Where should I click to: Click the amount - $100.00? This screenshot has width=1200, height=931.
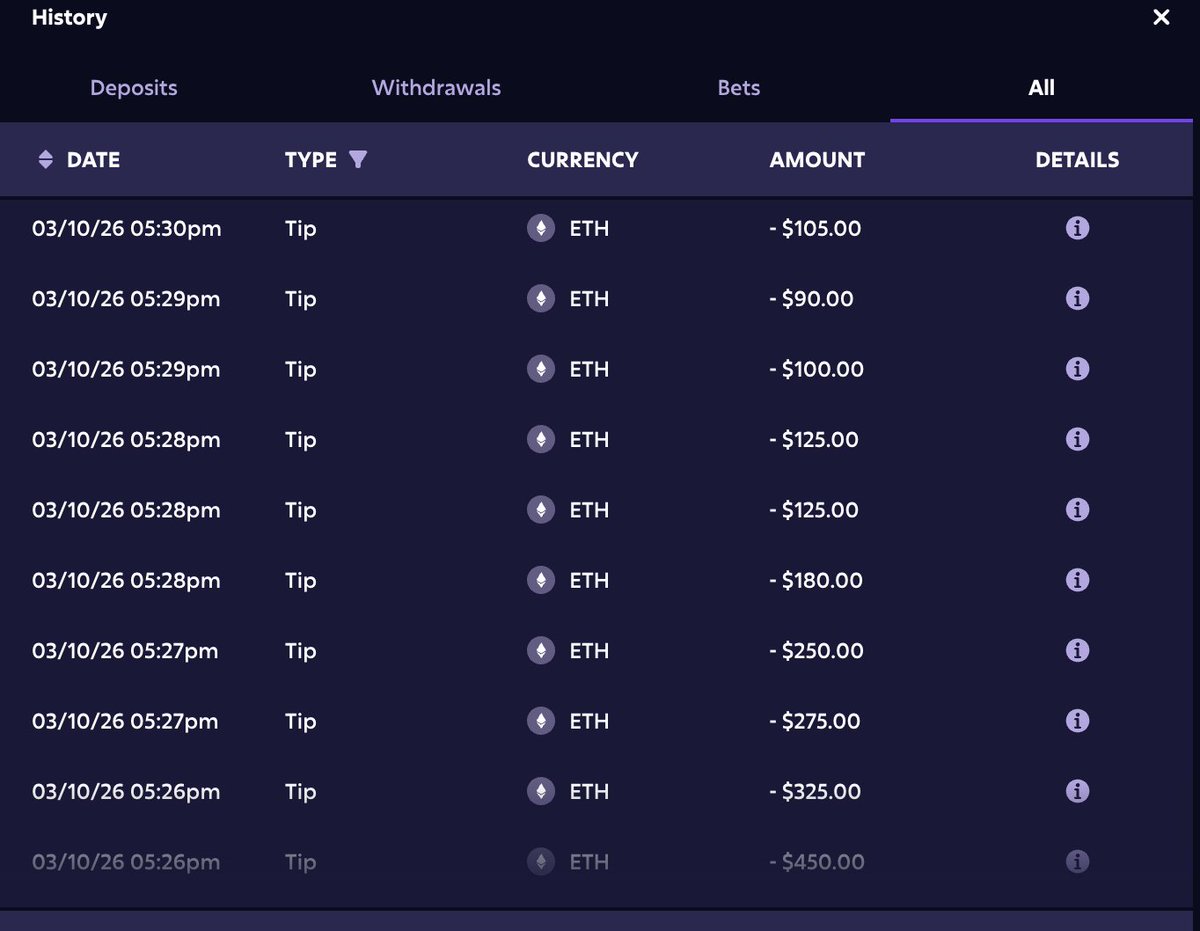816,369
